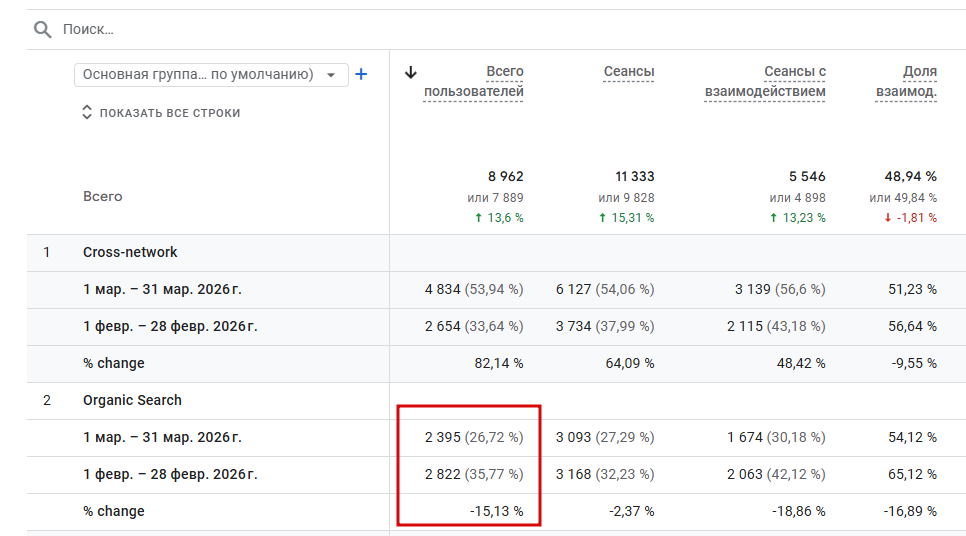
Task: Click Organic Search users change -15,13 %
Action: click(494, 511)
